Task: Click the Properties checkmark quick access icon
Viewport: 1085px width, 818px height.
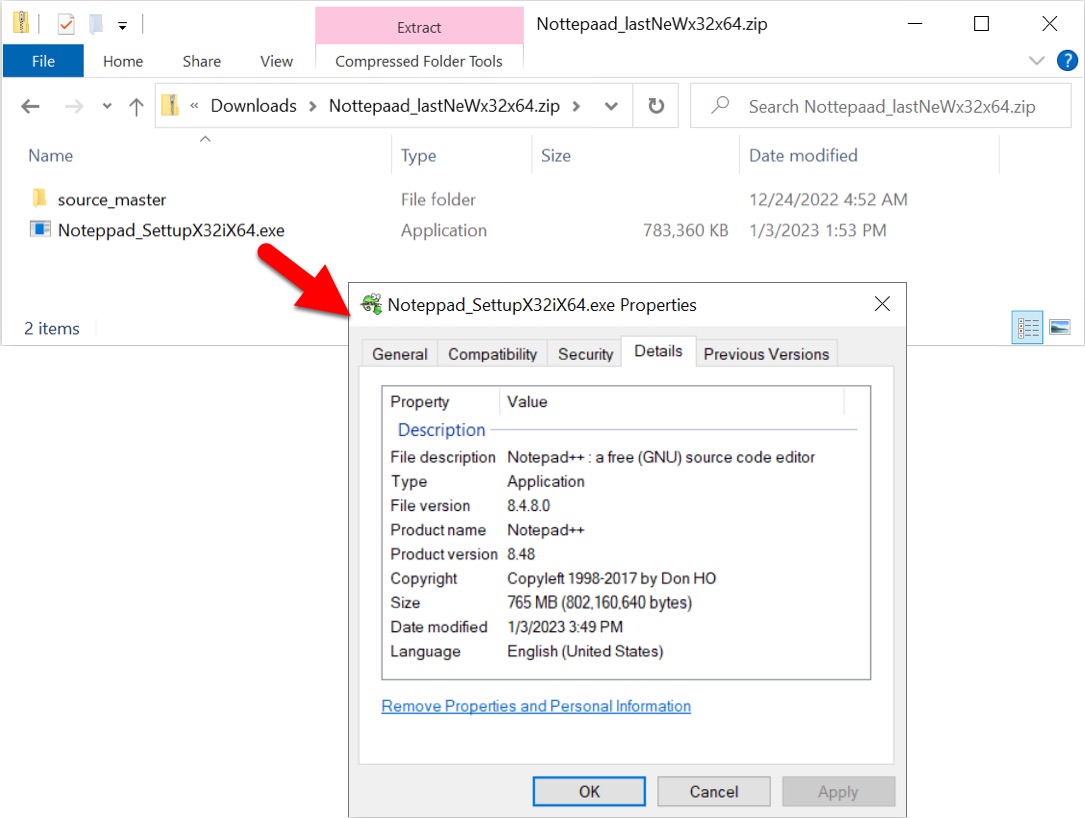Action: tap(66, 25)
